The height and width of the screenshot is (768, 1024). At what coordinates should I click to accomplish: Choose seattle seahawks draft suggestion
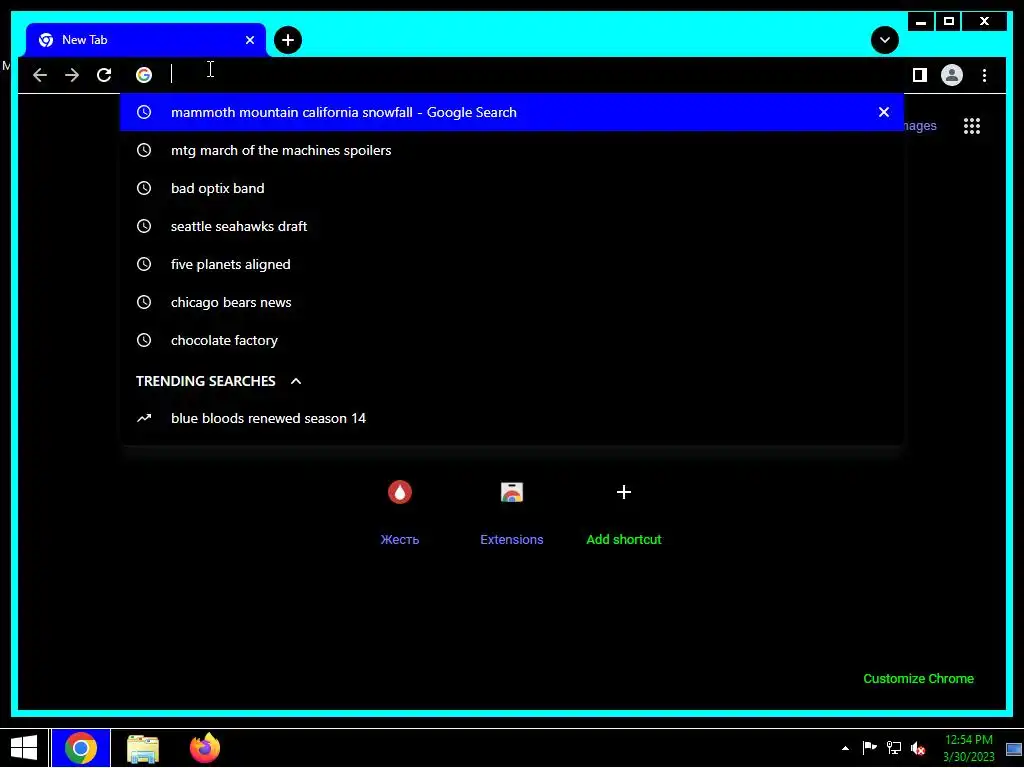click(512, 226)
